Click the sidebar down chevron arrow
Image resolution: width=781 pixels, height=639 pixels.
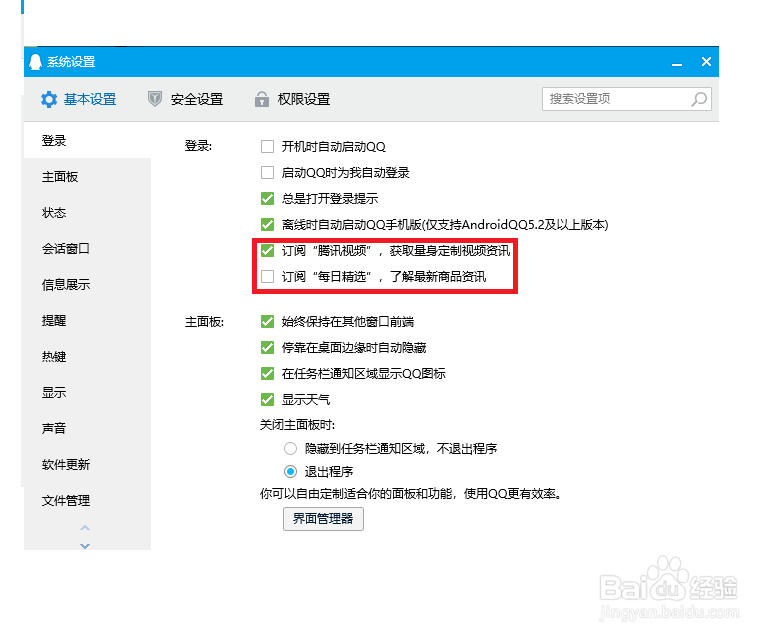pos(85,546)
